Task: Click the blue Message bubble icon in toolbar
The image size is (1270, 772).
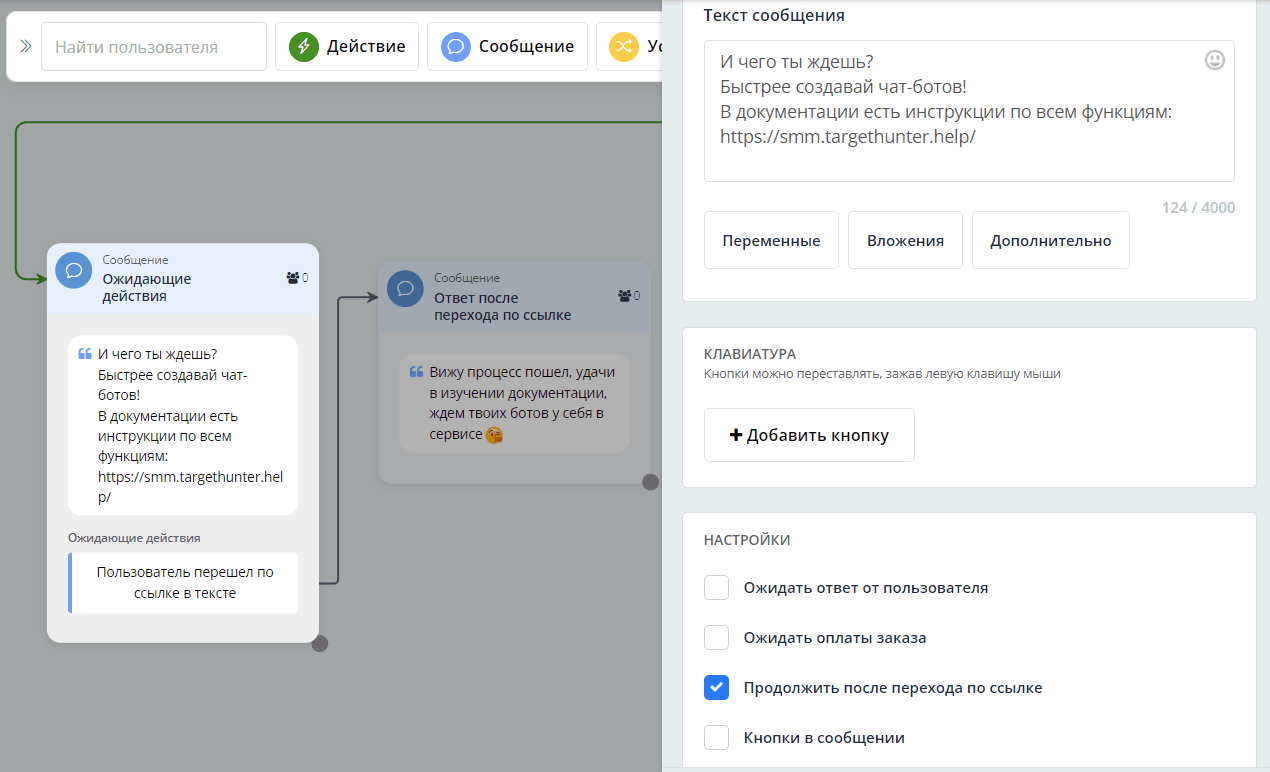Action: click(x=456, y=47)
